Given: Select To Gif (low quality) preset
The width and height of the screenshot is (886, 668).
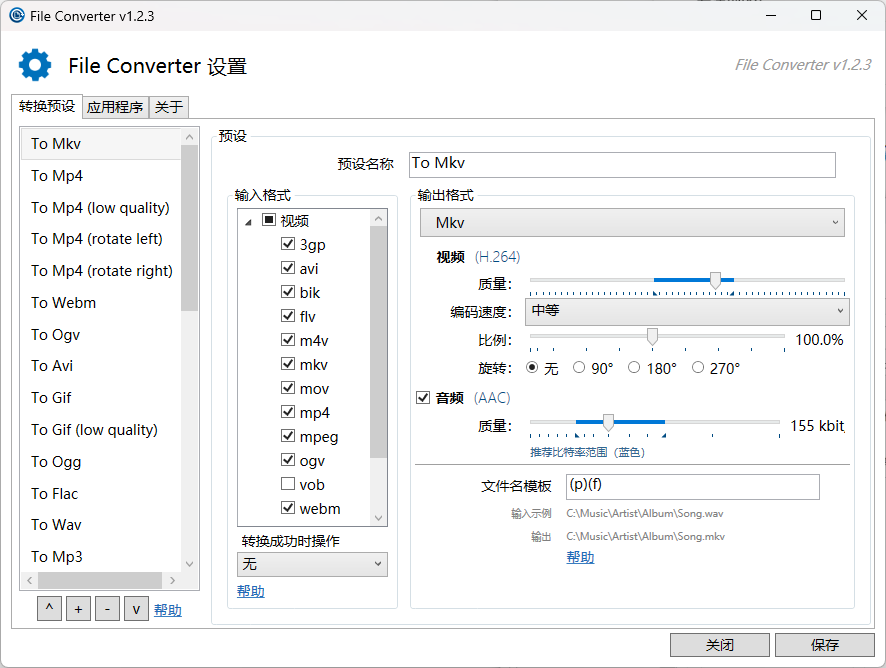Looking at the screenshot, I should click(x=101, y=430).
